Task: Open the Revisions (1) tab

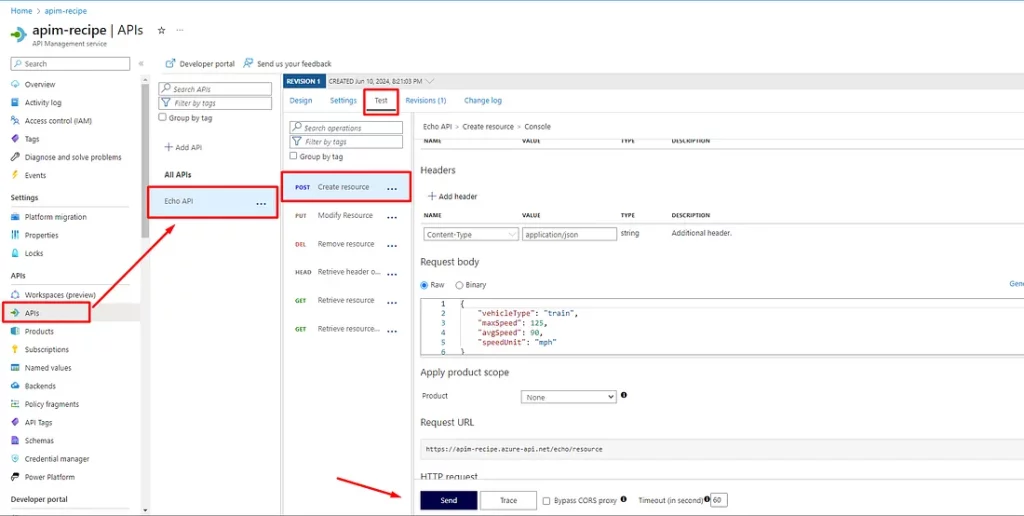Action: 425,101
